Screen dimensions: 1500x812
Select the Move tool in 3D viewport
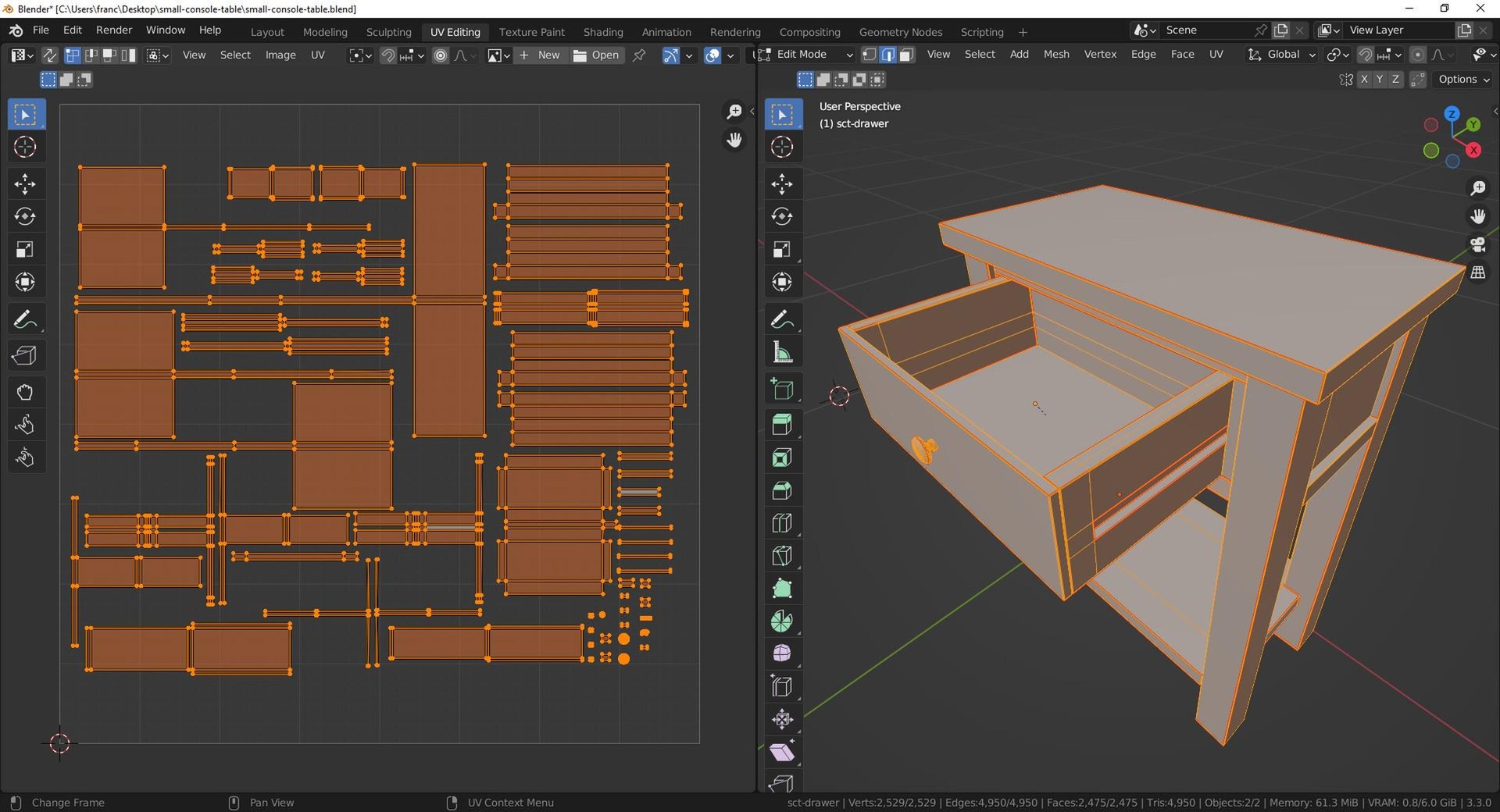tap(782, 184)
